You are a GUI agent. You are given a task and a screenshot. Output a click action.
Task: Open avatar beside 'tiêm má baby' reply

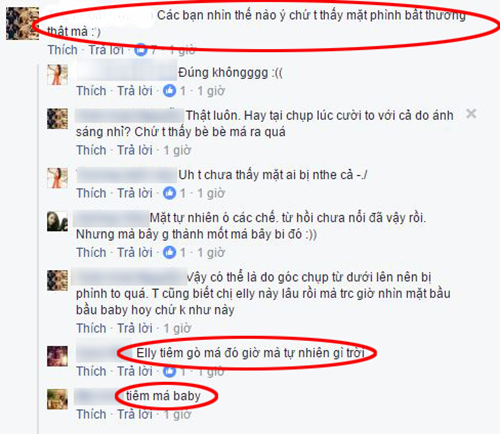[x=57, y=399]
